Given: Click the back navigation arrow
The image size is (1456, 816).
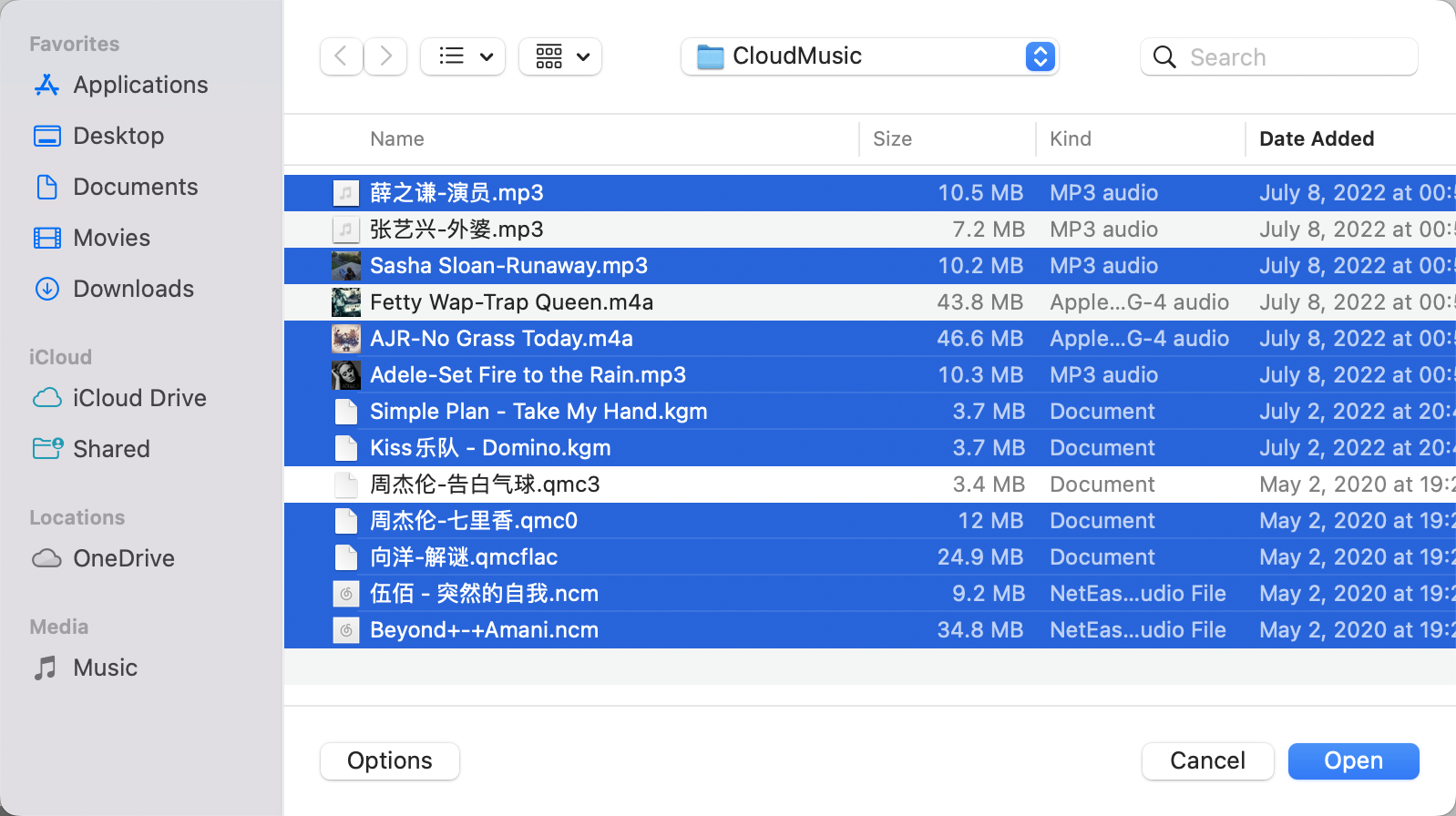Looking at the screenshot, I should pyautogui.click(x=341, y=56).
